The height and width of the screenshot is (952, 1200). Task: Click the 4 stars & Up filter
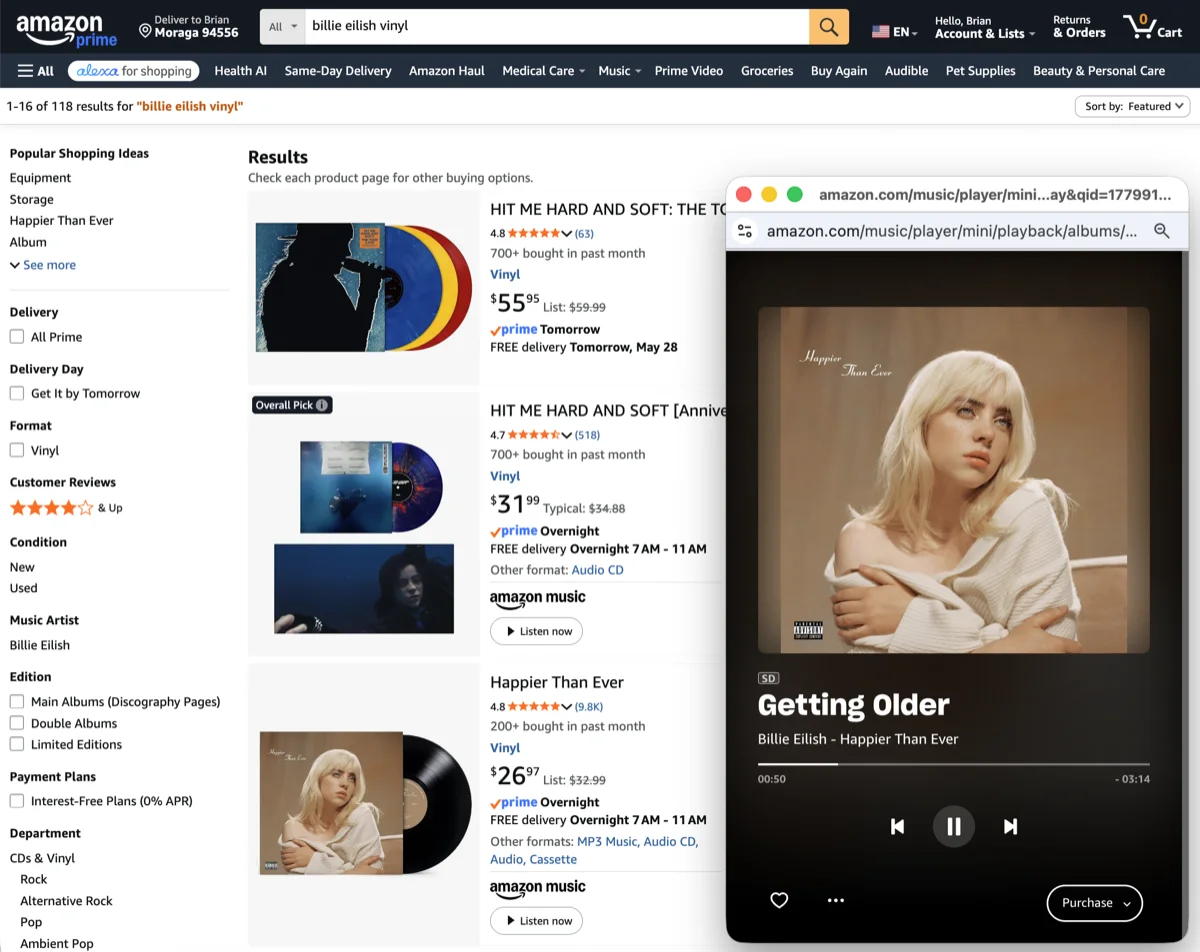click(x=66, y=508)
